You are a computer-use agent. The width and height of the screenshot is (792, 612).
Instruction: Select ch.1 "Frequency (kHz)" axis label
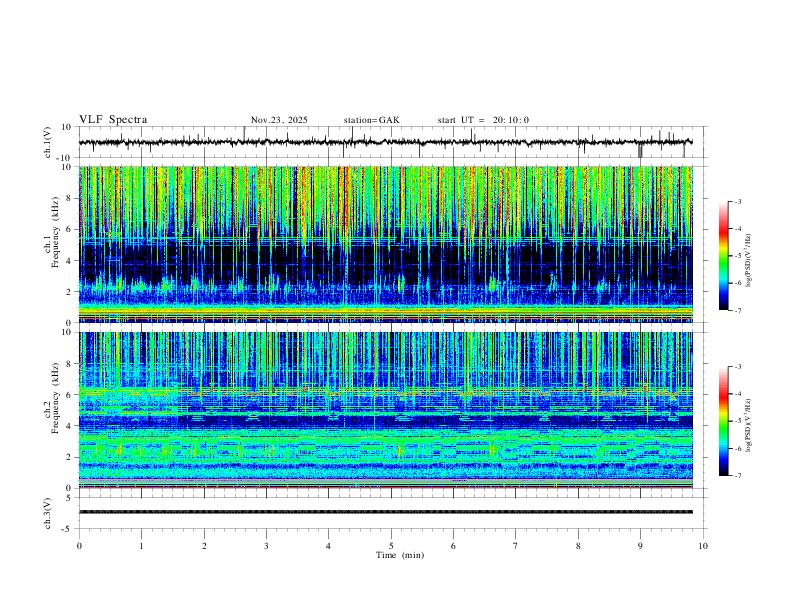[x=55, y=232]
